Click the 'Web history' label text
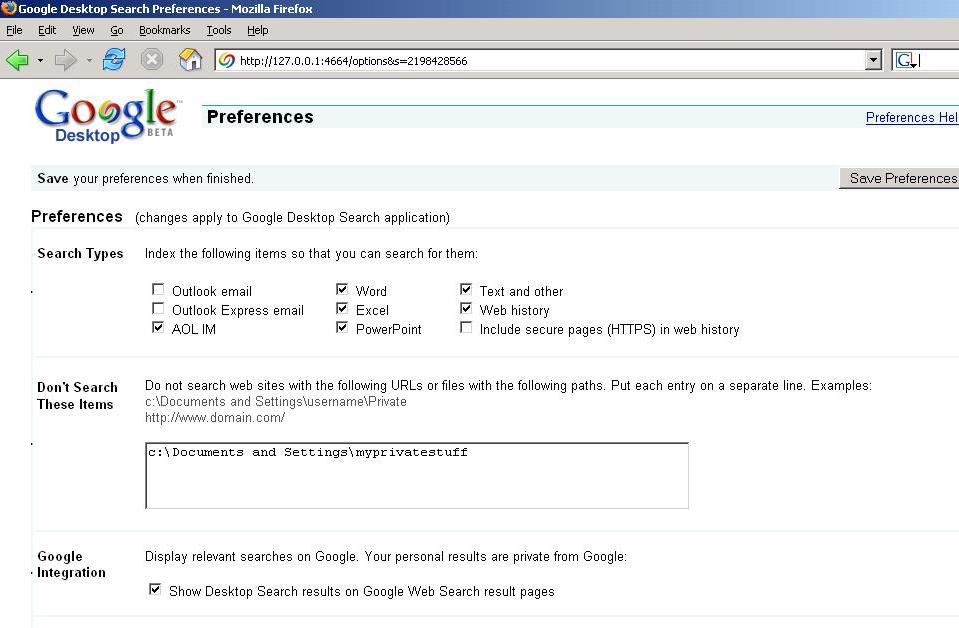This screenshot has width=959, height=628. pos(515,311)
